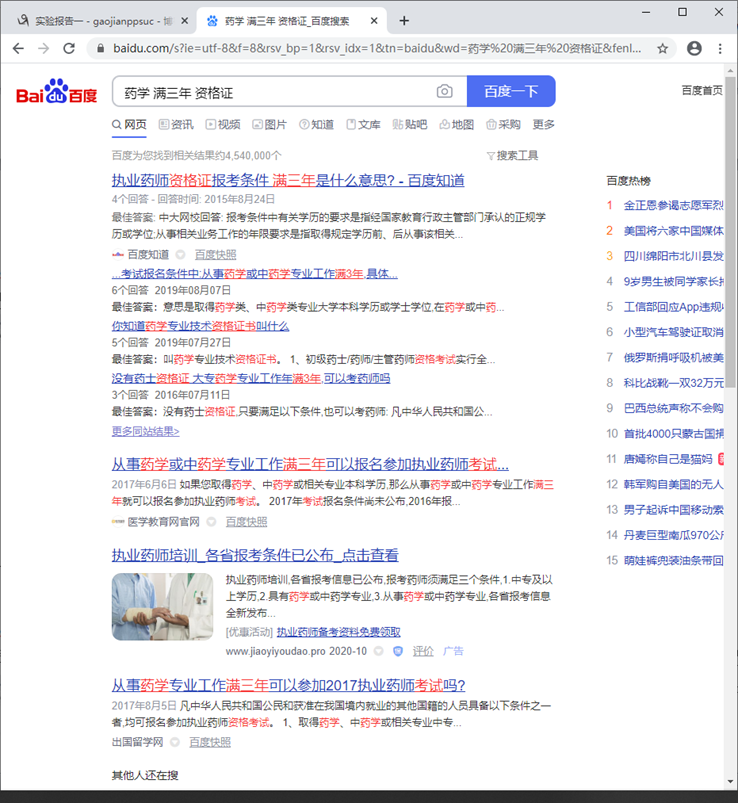
Task: Open hot item 6 小型汽车驾驶证取消
Action: (673, 332)
